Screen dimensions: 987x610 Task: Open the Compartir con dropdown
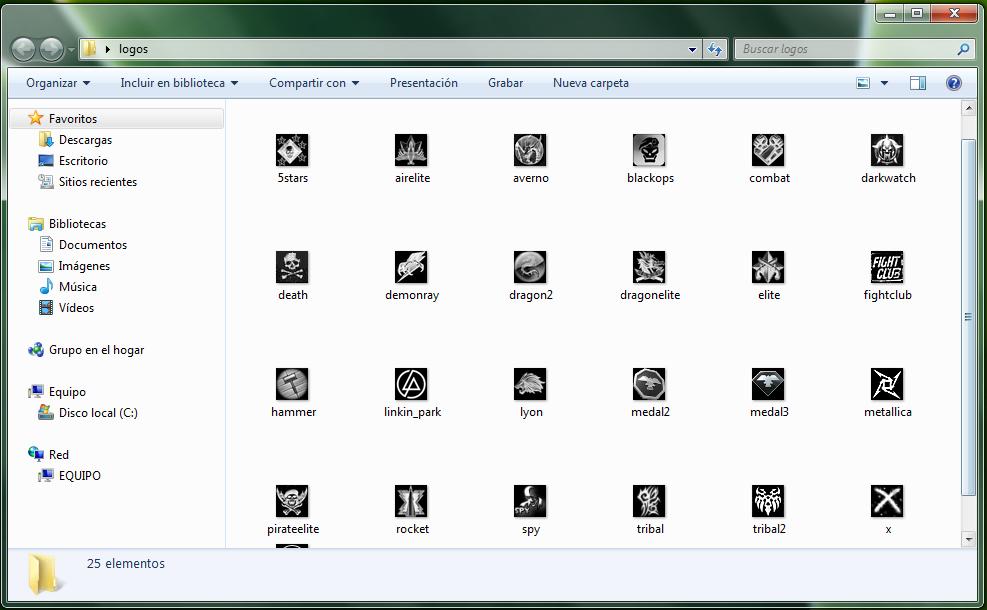314,83
